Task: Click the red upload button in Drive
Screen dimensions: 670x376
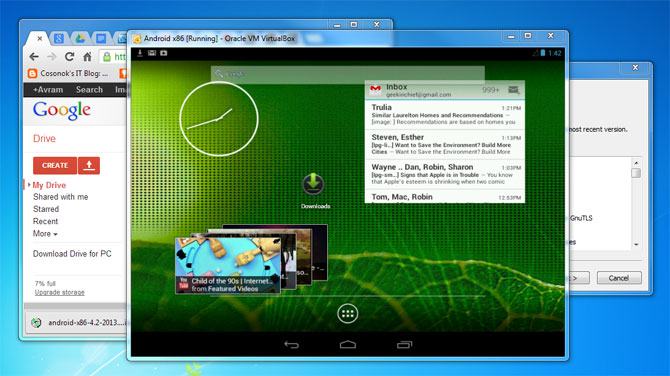Action: coord(89,165)
